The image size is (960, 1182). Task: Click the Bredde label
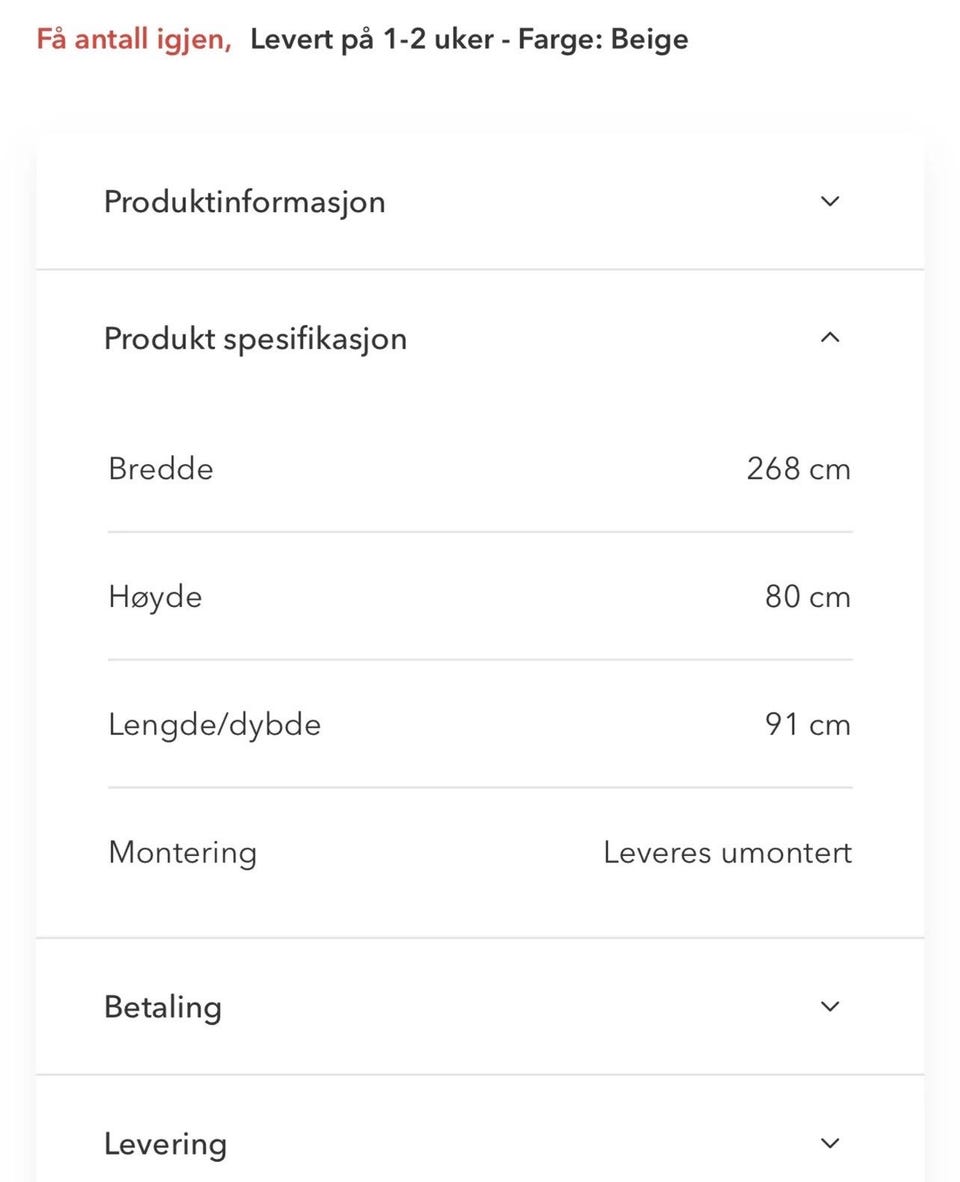[x=160, y=469]
